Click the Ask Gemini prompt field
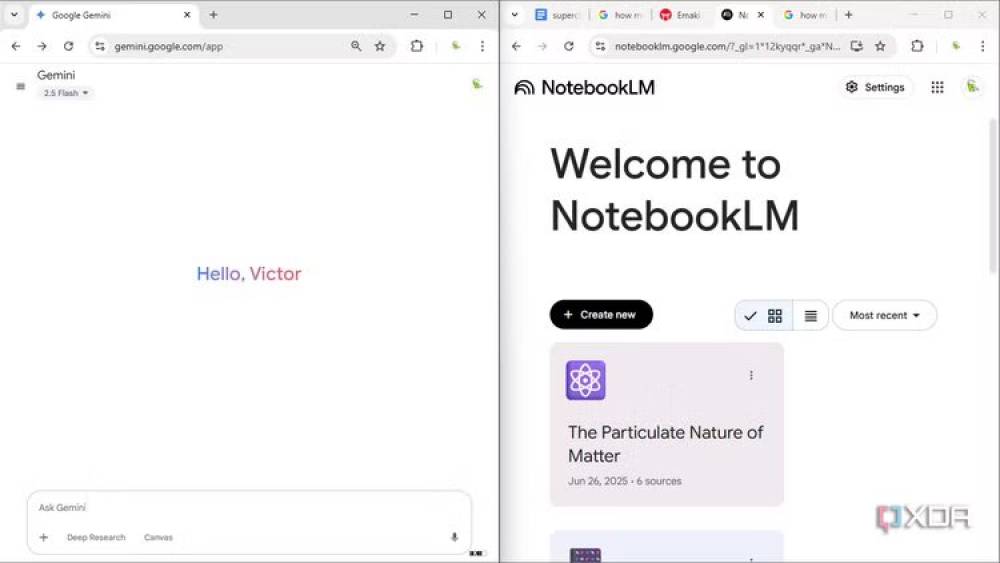Viewport: 1000px width, 563px height. (x=249, y=508)
